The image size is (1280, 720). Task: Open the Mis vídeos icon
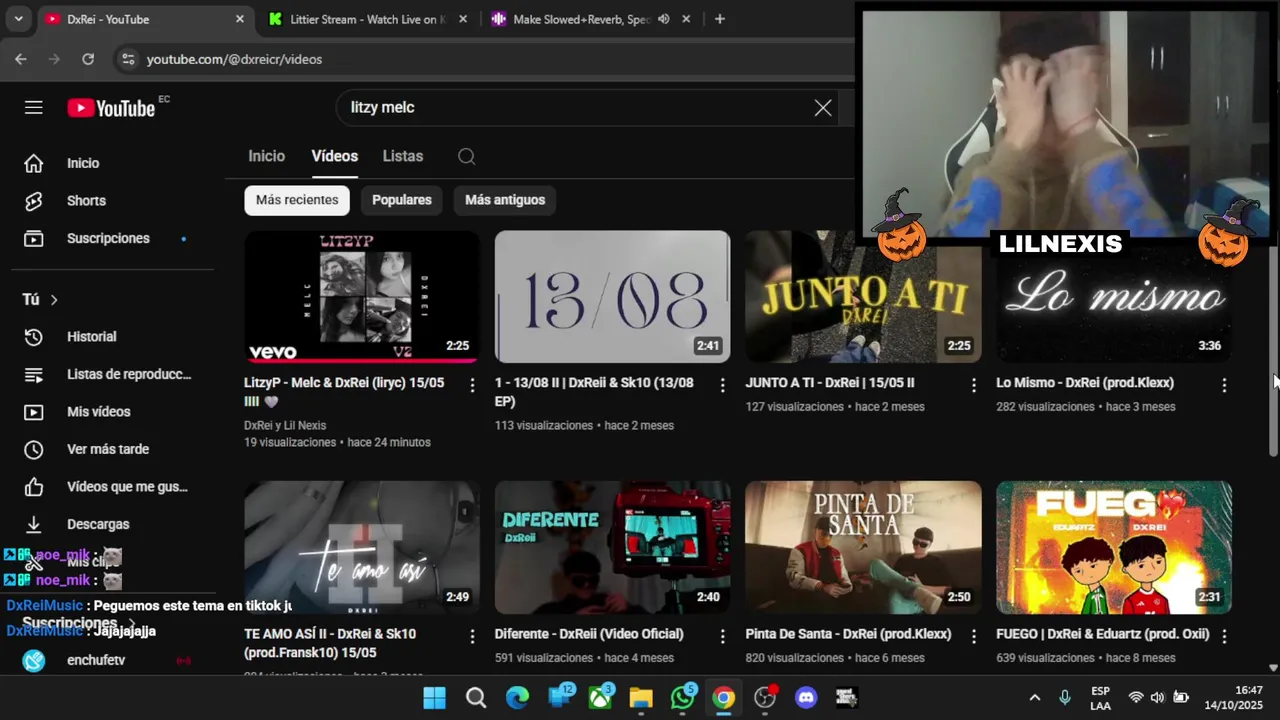(34, 412)
